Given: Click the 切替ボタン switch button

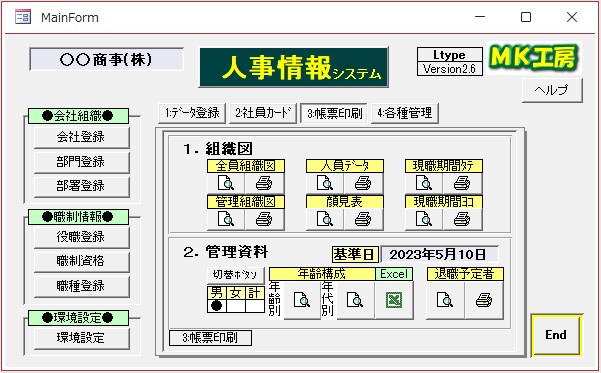Looking at the screenshot, I should tap(235, 275).
